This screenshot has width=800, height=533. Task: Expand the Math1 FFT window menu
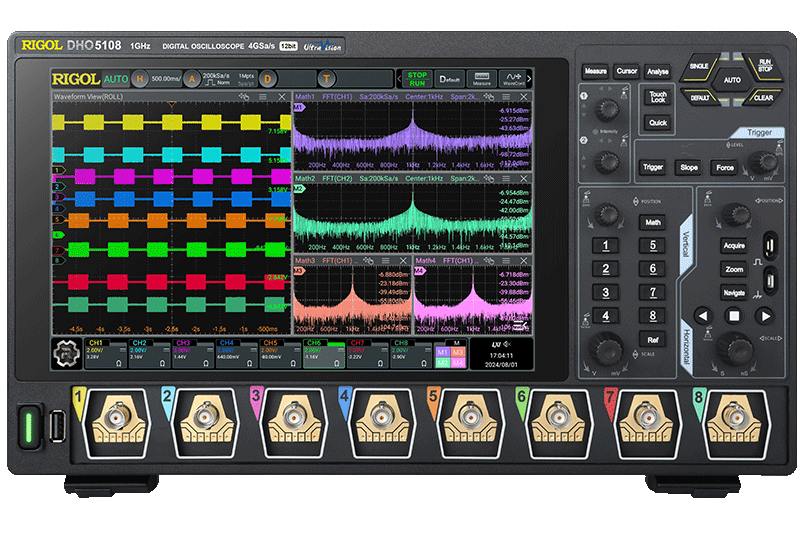pyautogui.click(x=507, y=97)
